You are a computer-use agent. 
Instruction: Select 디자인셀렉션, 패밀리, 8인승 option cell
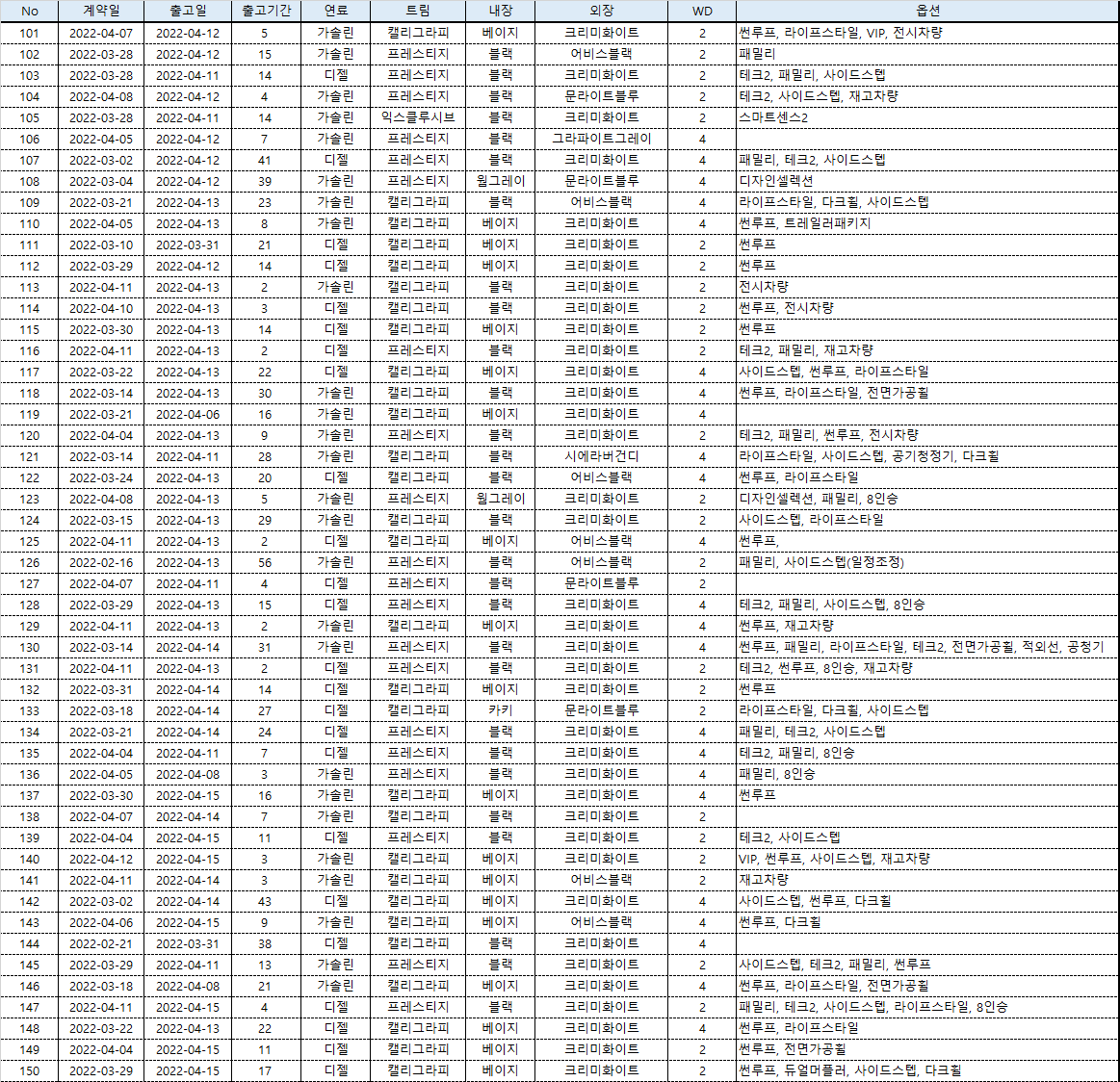pos(927,499)
